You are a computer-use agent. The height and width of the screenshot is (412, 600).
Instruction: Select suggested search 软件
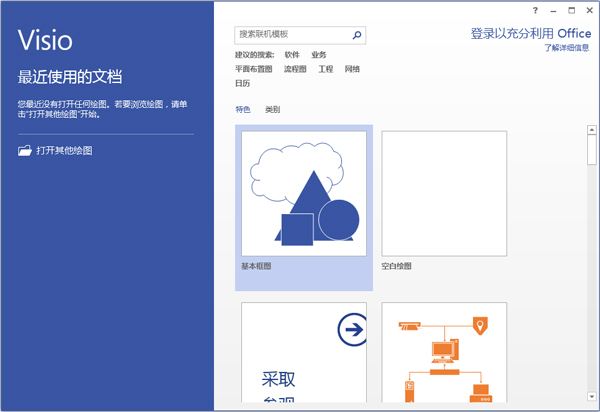point(292,55)
